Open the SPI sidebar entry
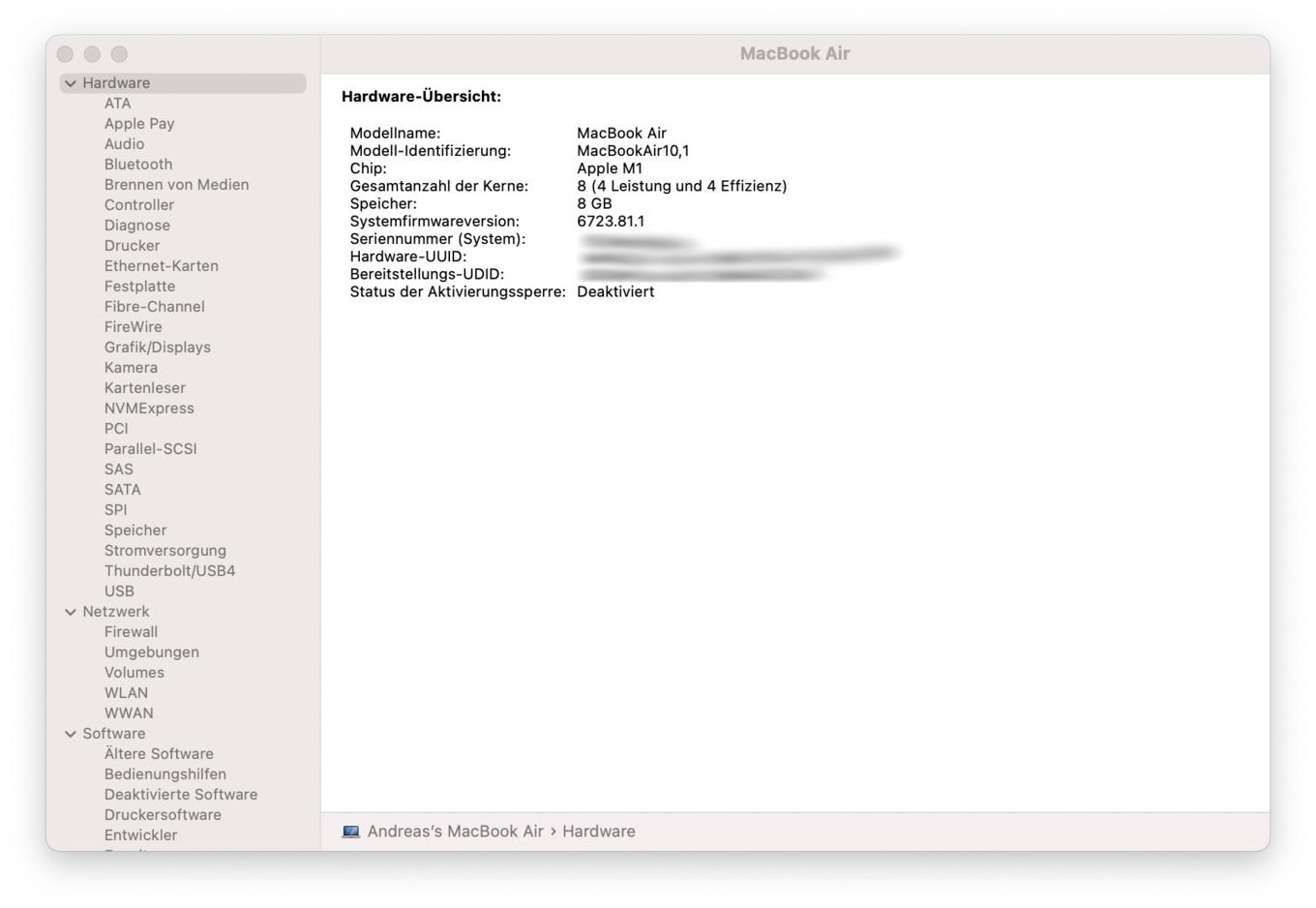Screen dimensions: 1316x908 click(x=116, y=510)
